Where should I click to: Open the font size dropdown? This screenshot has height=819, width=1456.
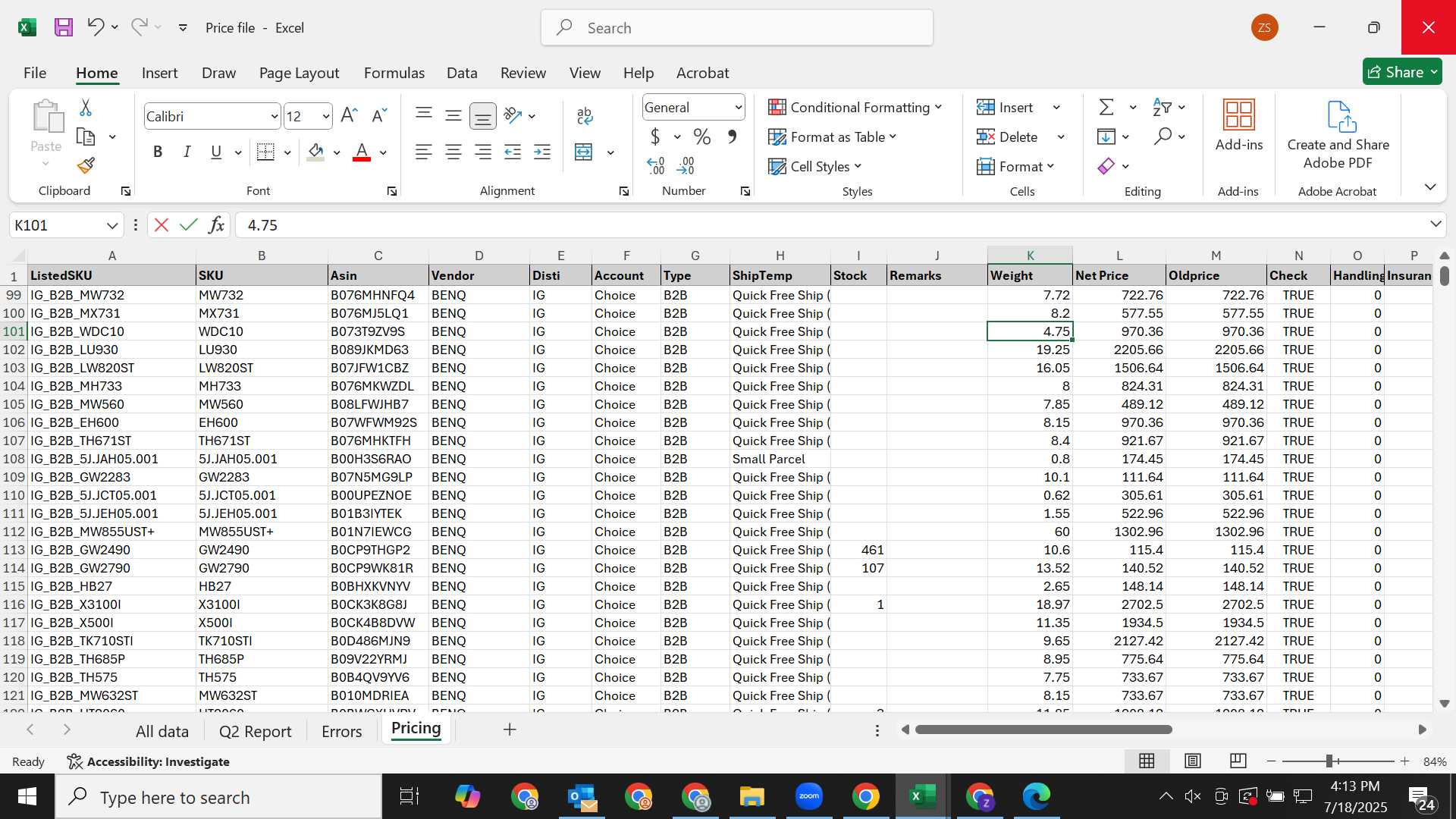326,116
